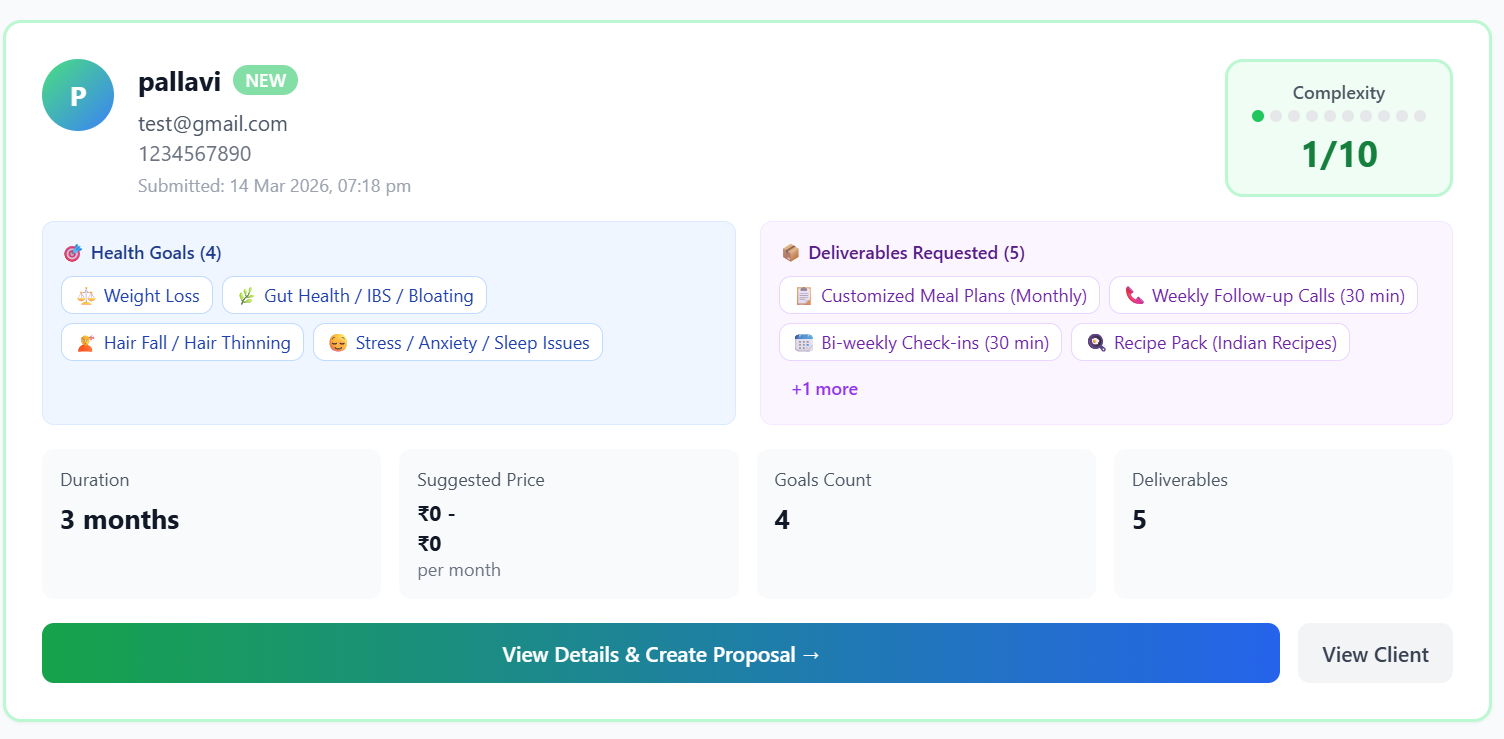Viewport: 1504px width, 739px height.
Task: Click the test@gmail.com email address
Action: (x=213, y=124)
